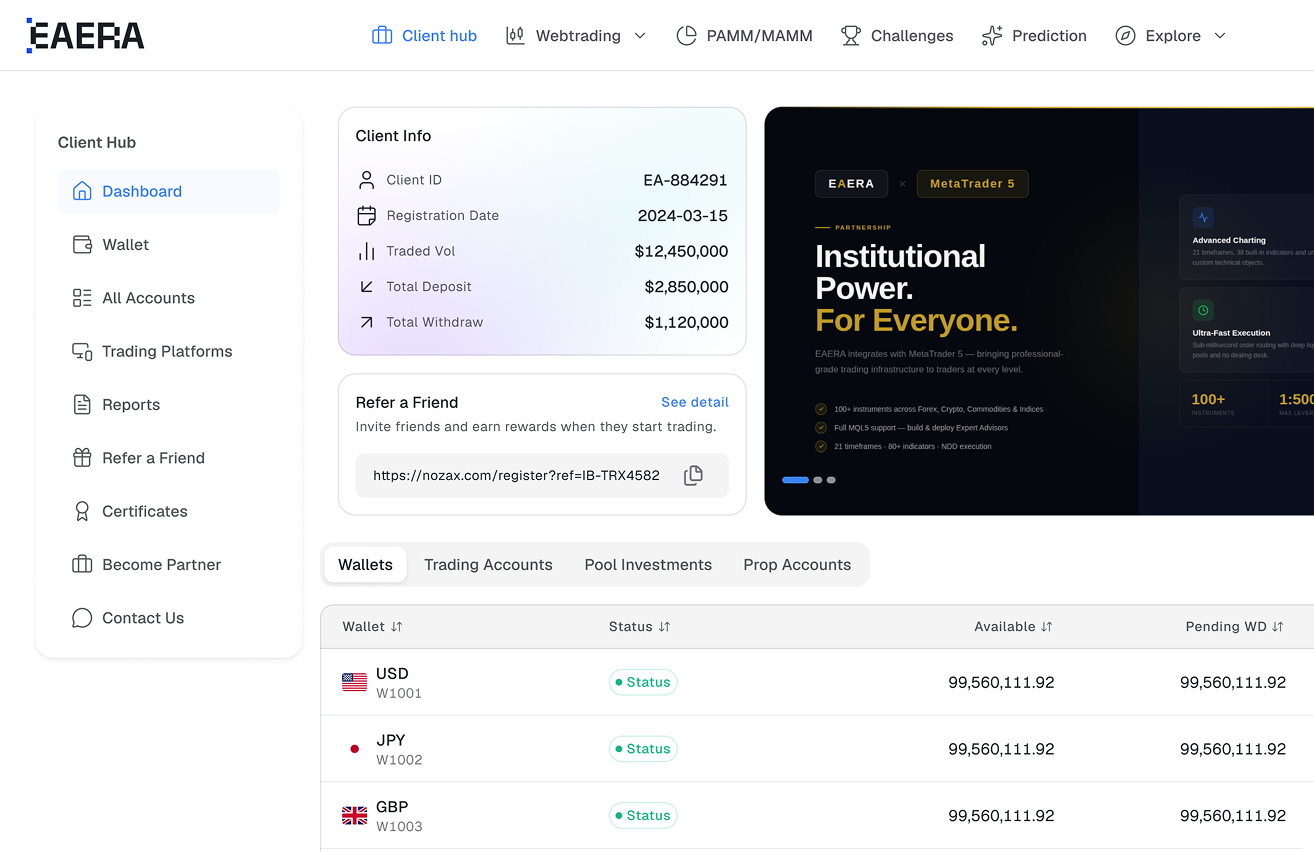Click the Registration Date calendar icon
Screen dimensions: 1314x852
(366, 215)
